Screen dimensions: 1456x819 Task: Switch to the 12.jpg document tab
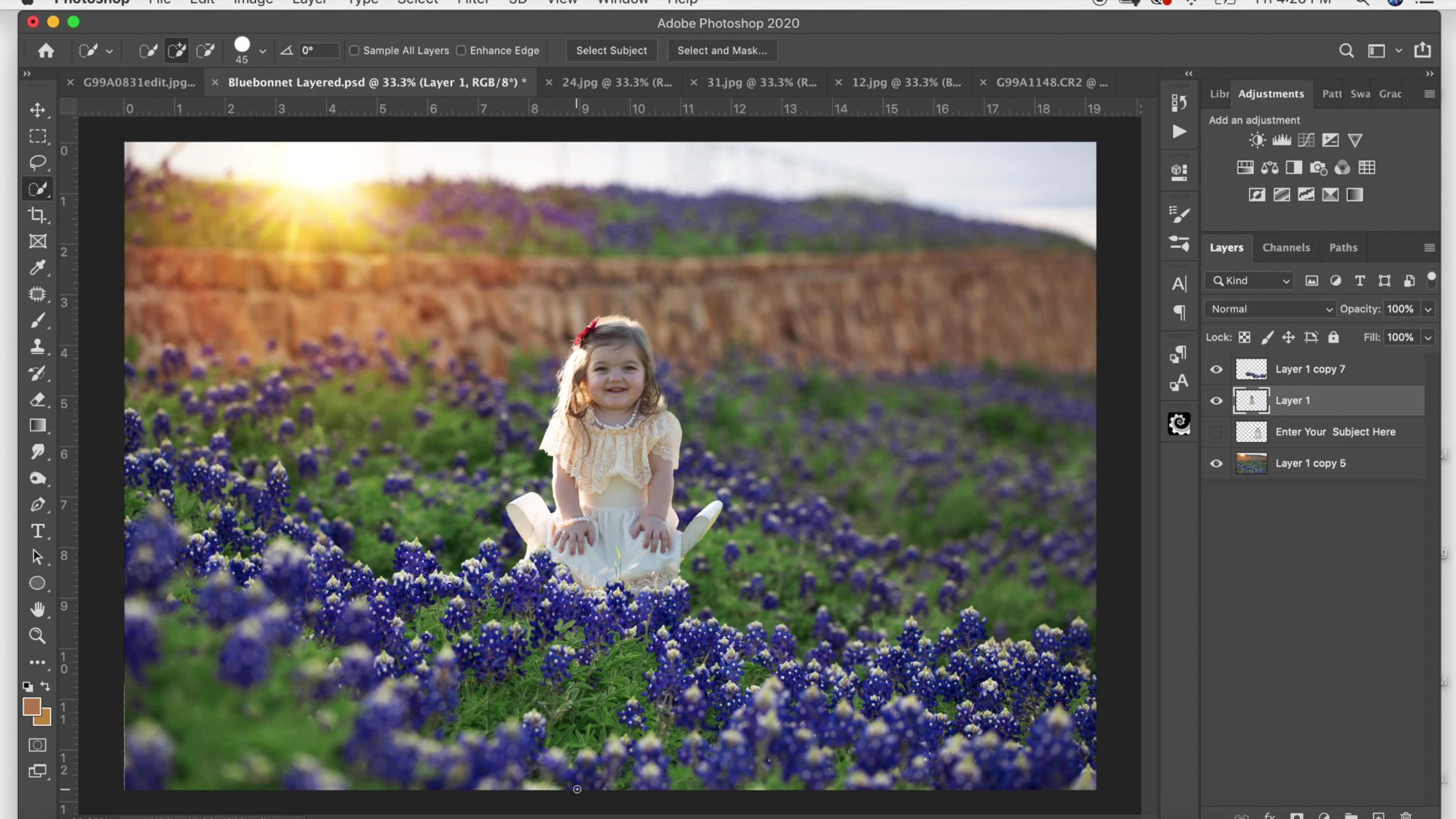[906, 82]
